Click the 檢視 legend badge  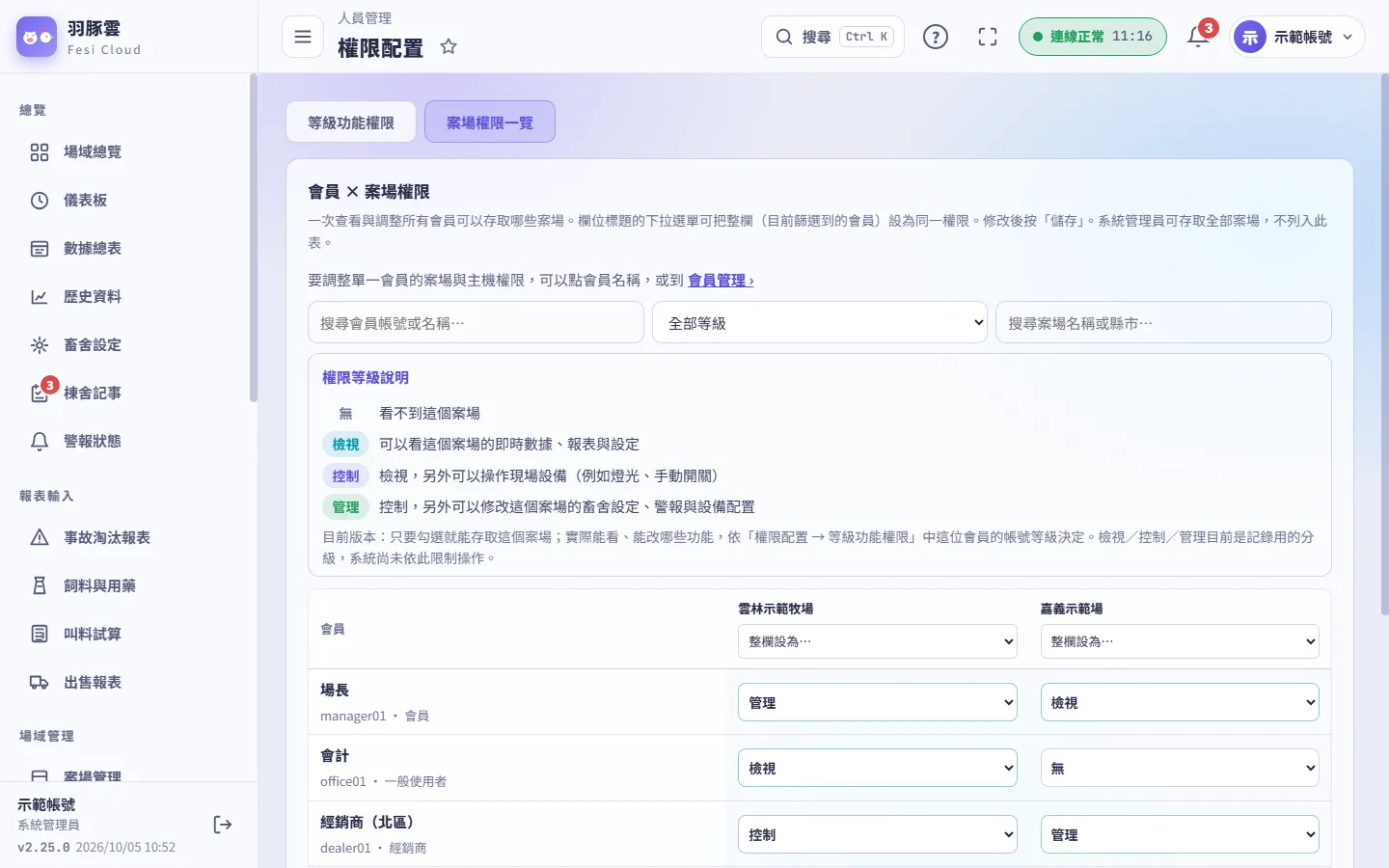(345, 445)
